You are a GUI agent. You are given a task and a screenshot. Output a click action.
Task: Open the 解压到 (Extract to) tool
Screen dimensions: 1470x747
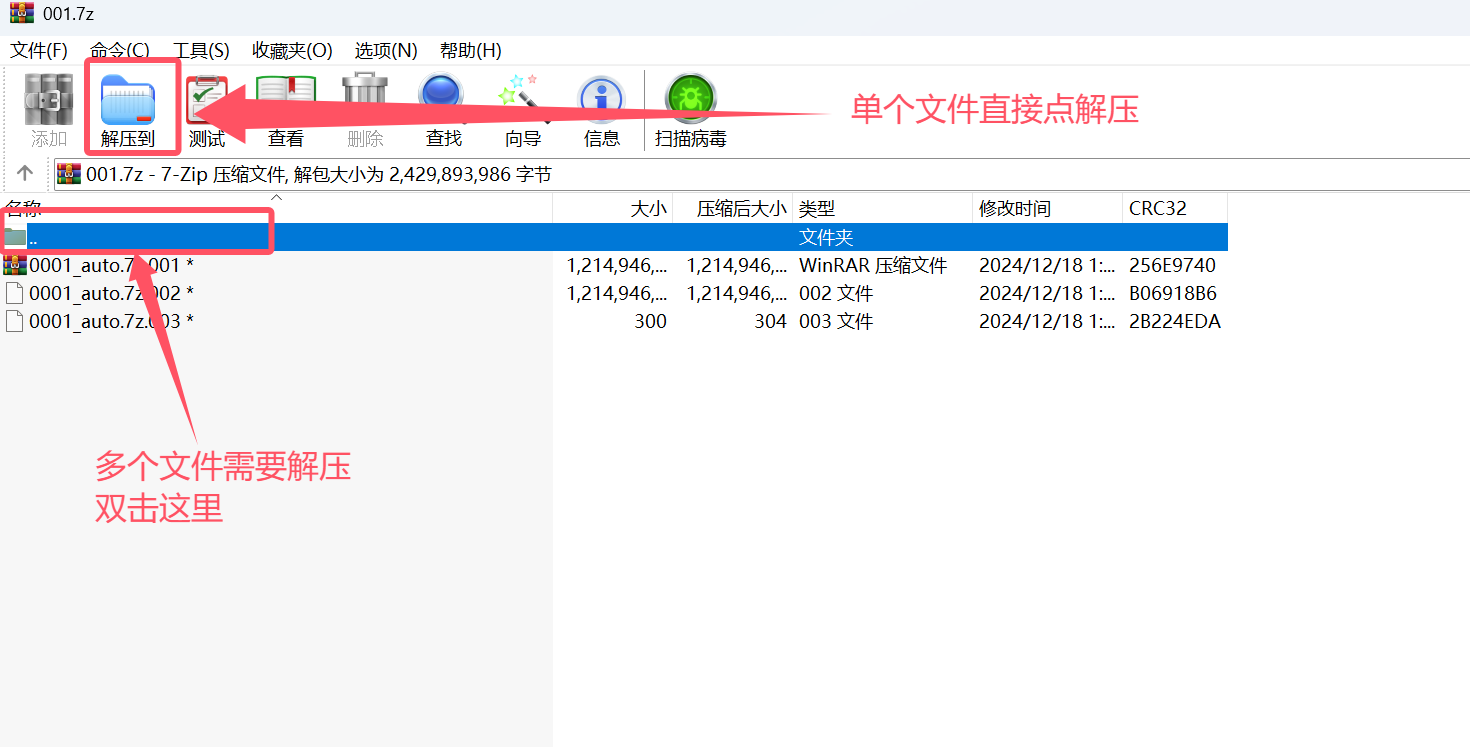[130, 105]
